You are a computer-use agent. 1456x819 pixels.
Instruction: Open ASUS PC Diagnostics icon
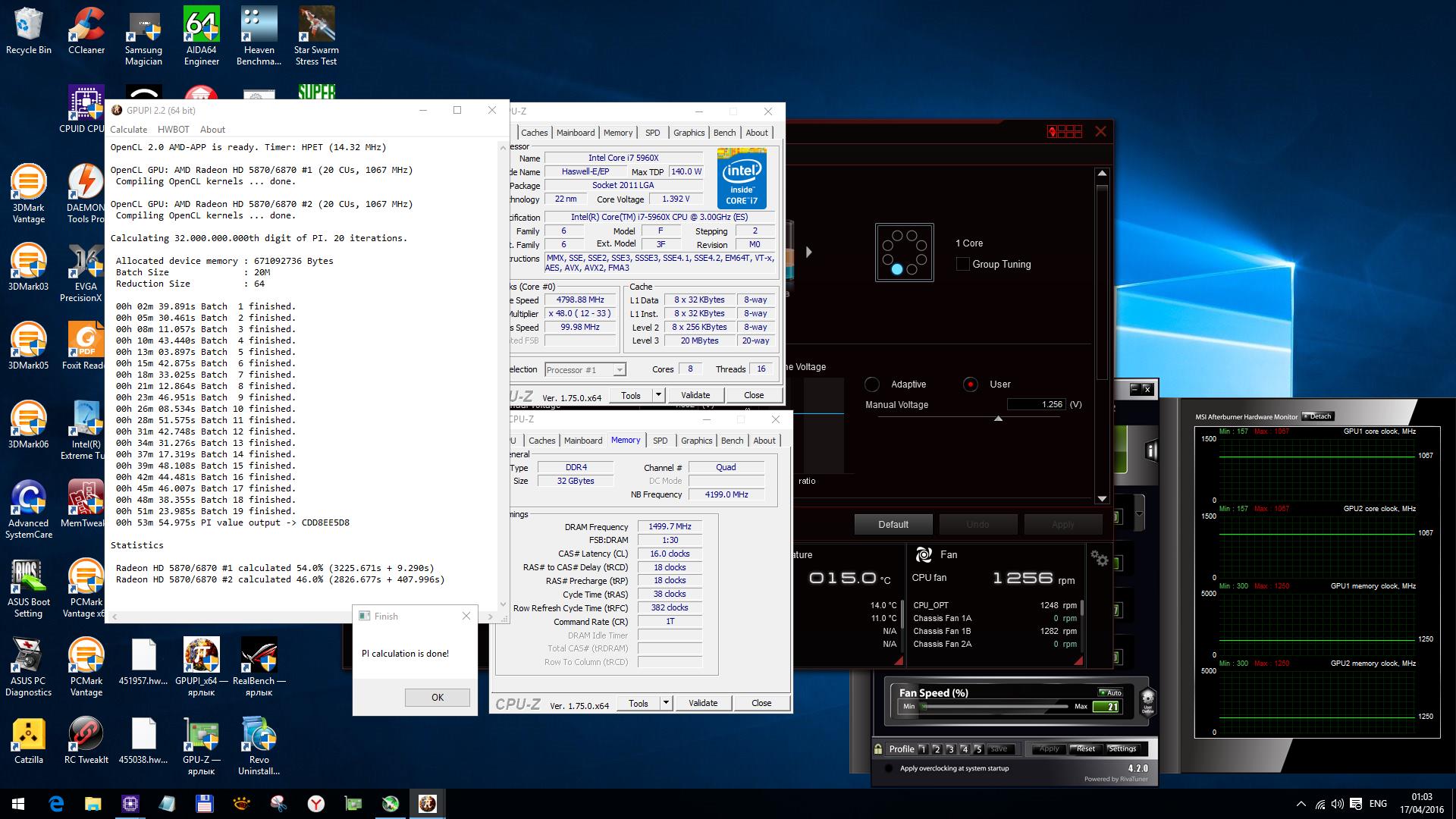tap(29, 667)
